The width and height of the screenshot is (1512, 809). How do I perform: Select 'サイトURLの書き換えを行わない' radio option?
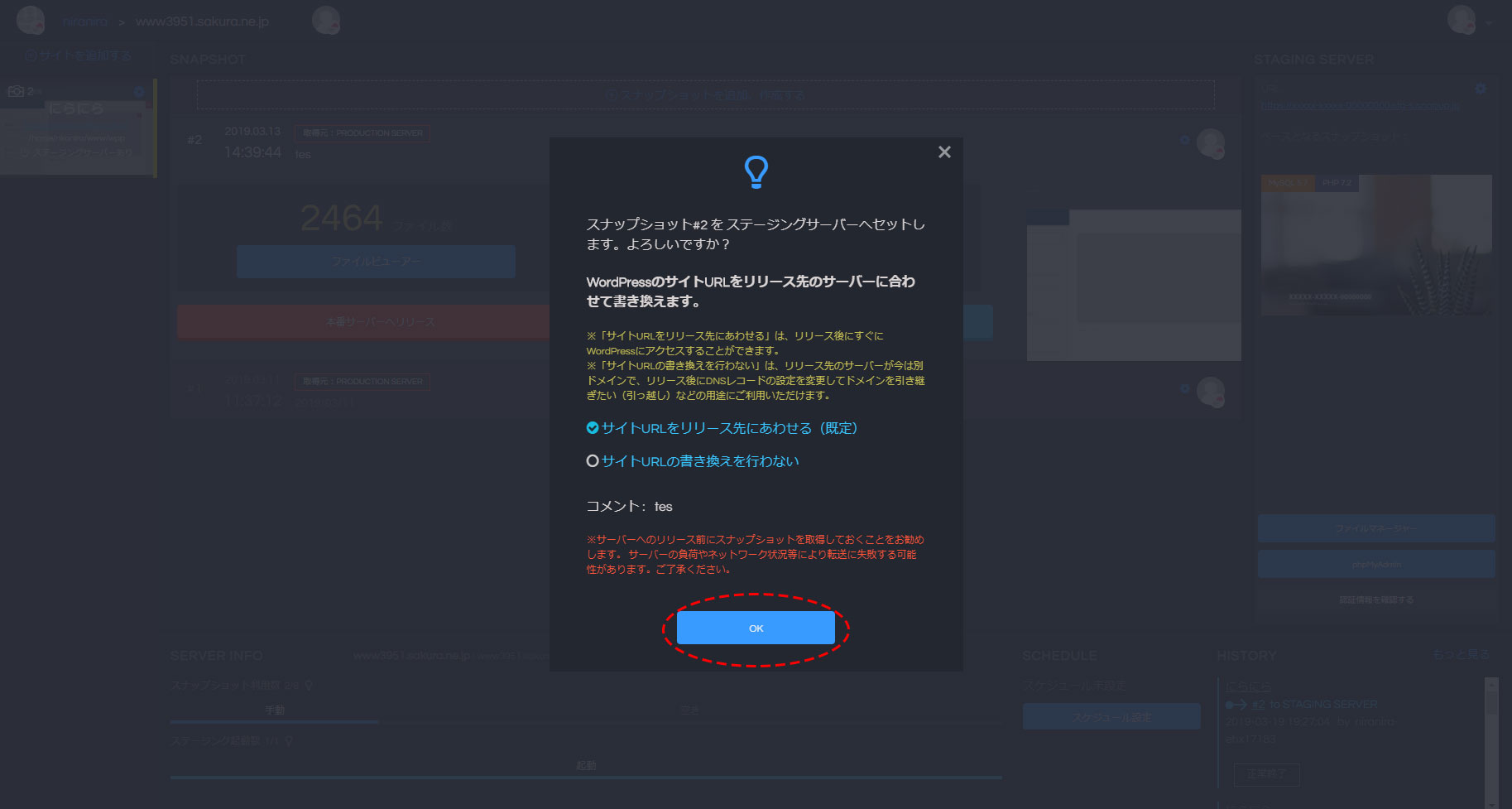593,461
